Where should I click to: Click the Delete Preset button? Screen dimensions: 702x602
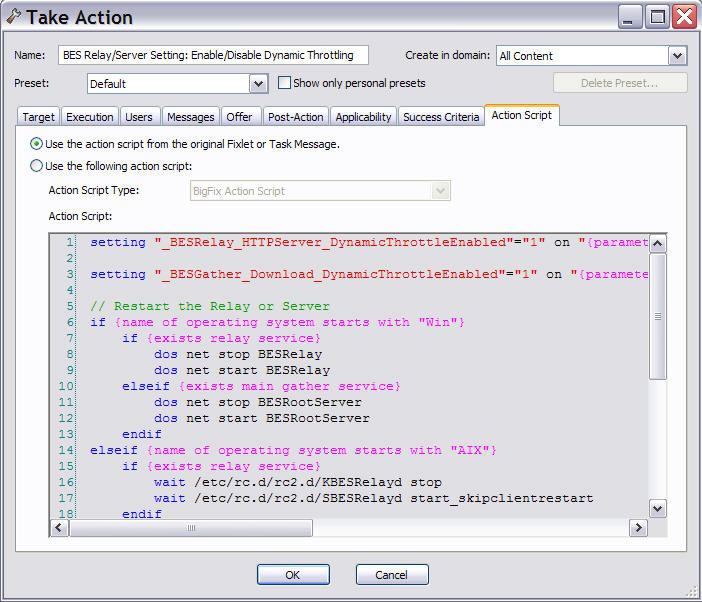[620, 83]
